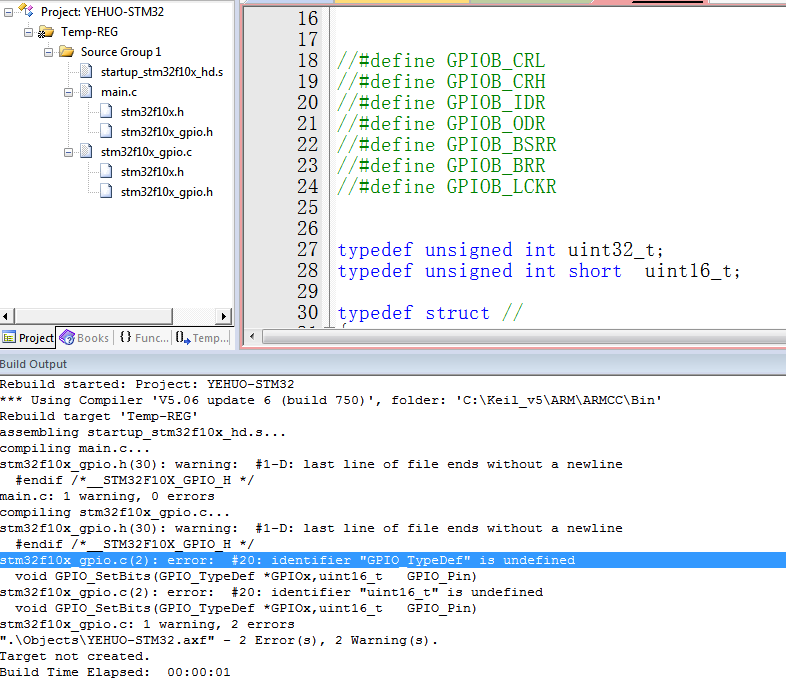Collapse the Project: YEHUO-STM32 tree node

pyautogui.click(x=9, y=12)
